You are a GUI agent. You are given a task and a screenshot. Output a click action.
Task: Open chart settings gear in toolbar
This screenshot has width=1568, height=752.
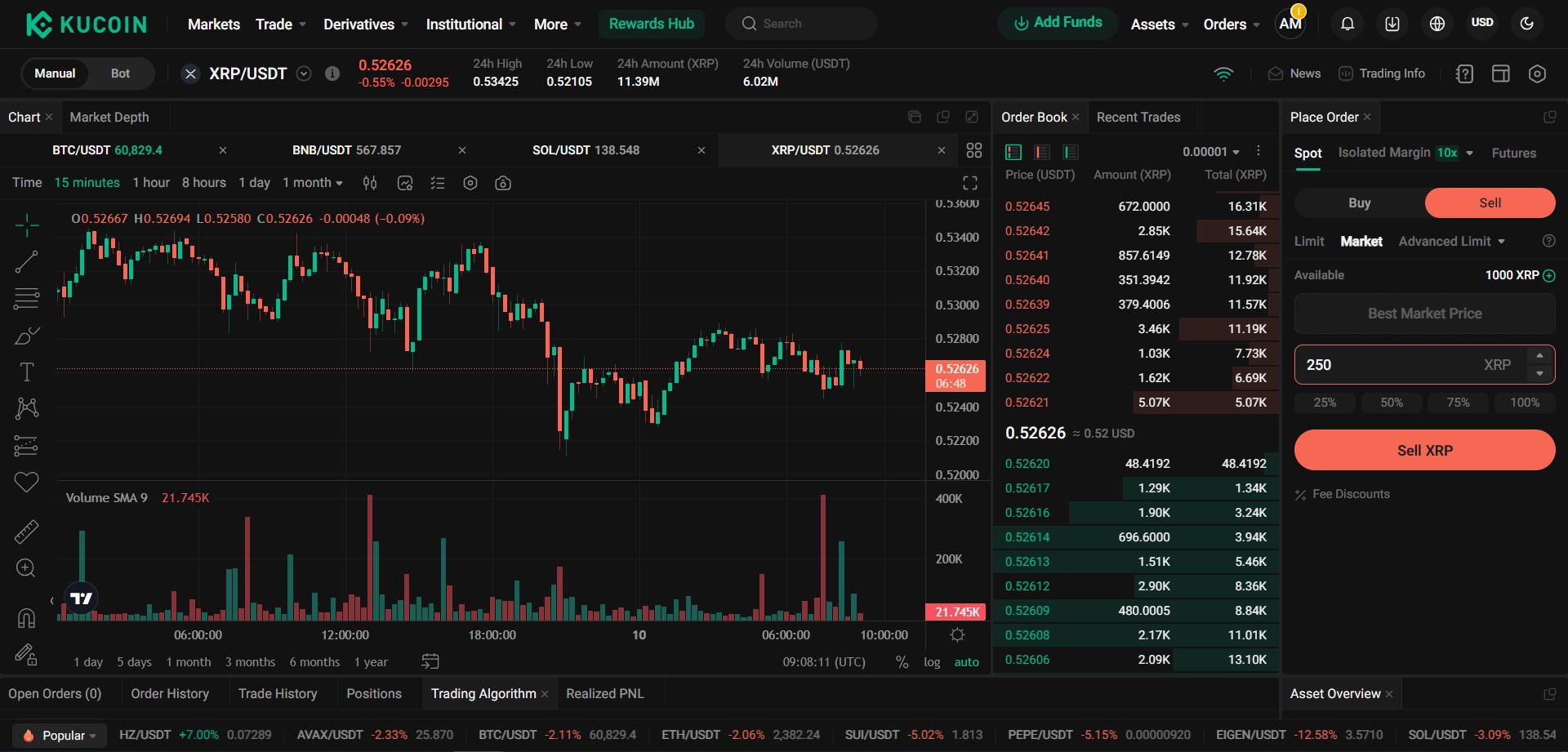point(470,183)
